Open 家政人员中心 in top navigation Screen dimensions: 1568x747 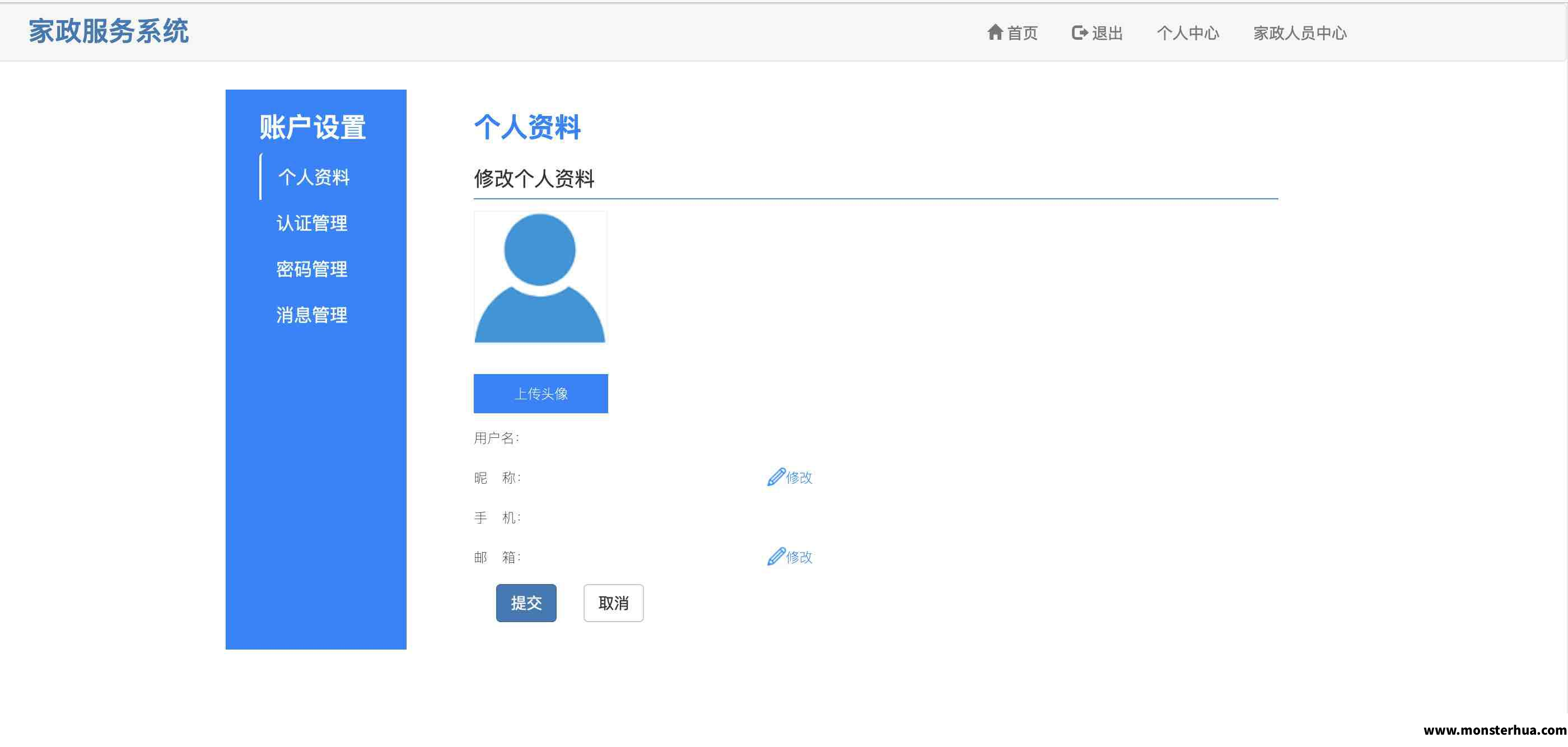pos(1300,33)
